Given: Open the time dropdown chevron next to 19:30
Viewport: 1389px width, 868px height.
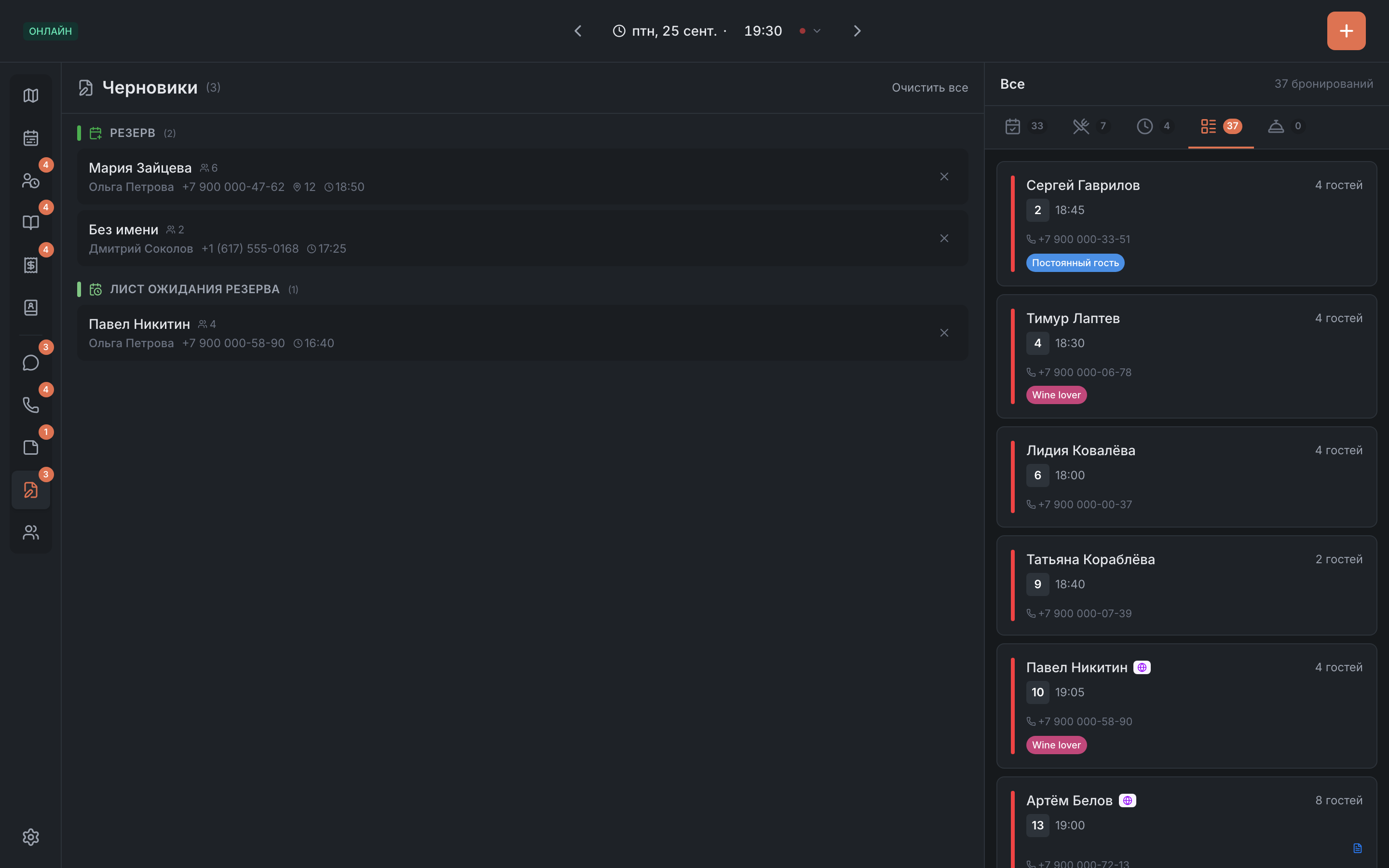Looking at the screenshot, I should [x=817, y=31].
